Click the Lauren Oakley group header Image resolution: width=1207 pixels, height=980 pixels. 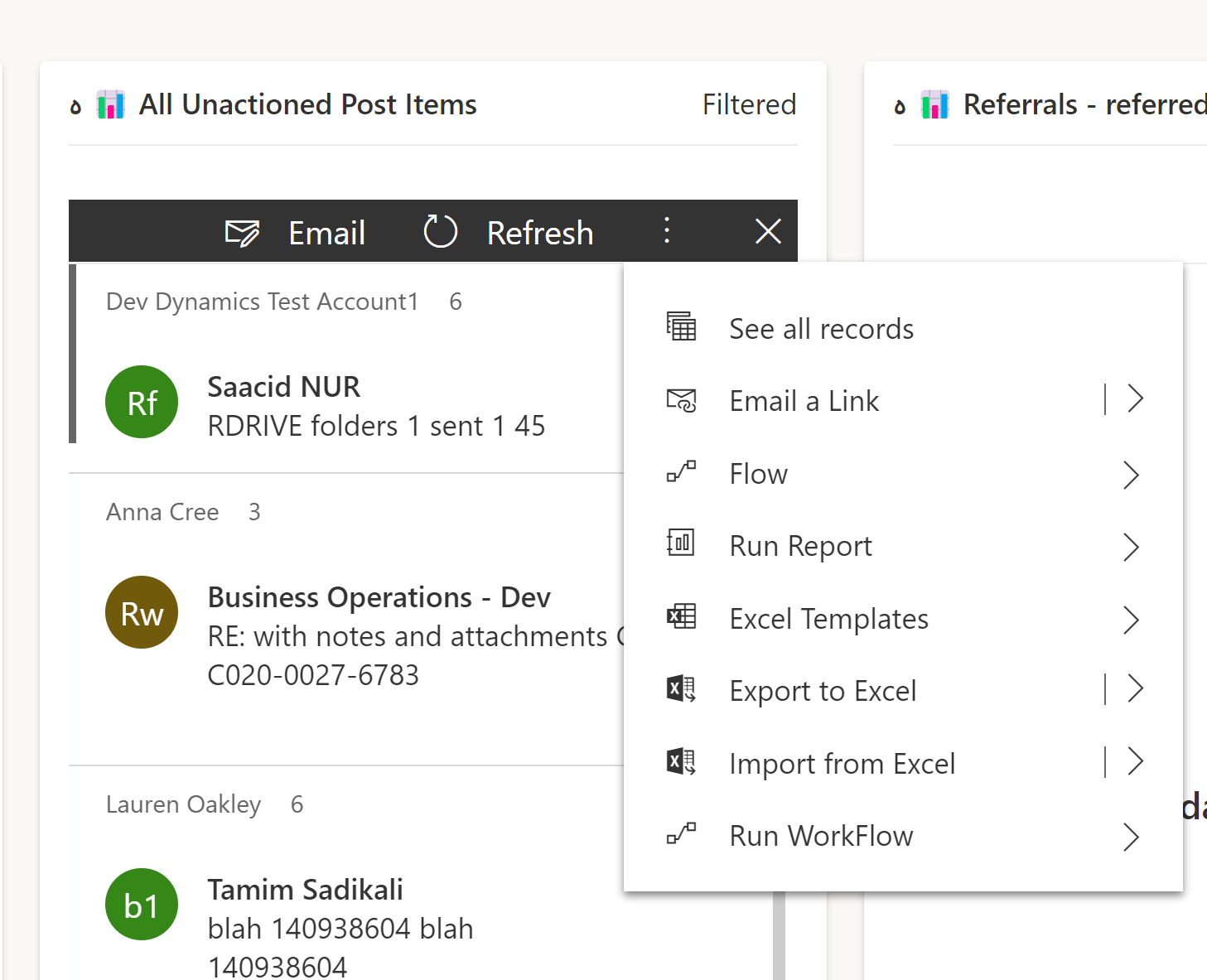click(x=183, y=804)
